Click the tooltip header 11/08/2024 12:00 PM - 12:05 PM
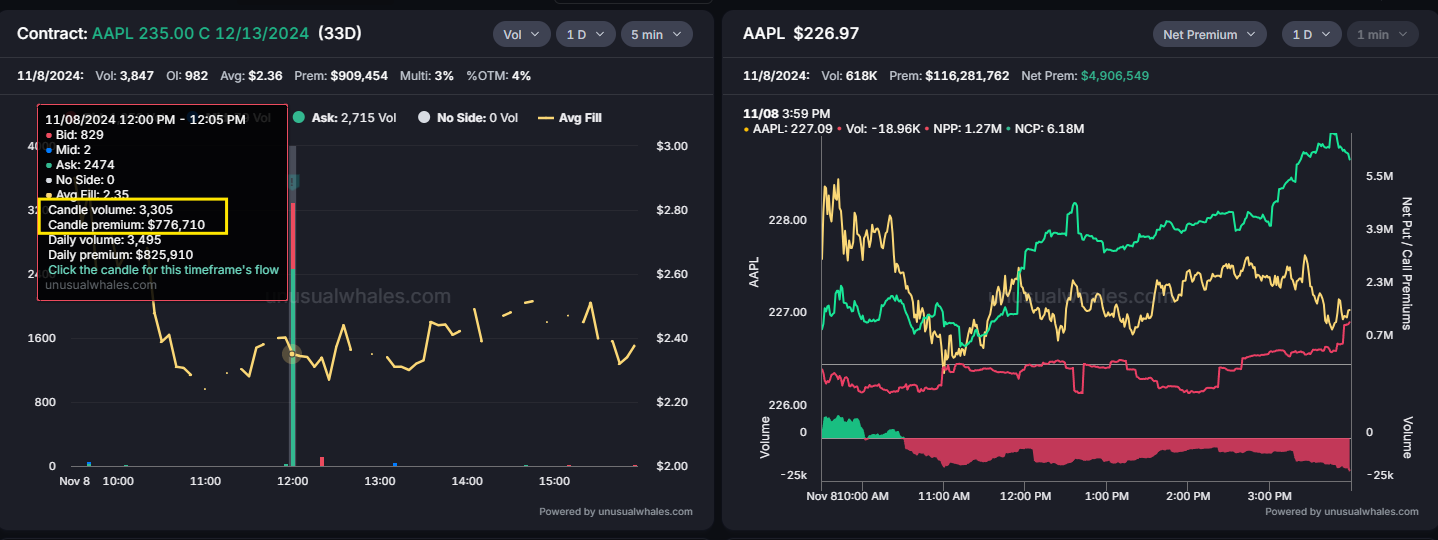The image size is (1438, 540). coord(145,119)
